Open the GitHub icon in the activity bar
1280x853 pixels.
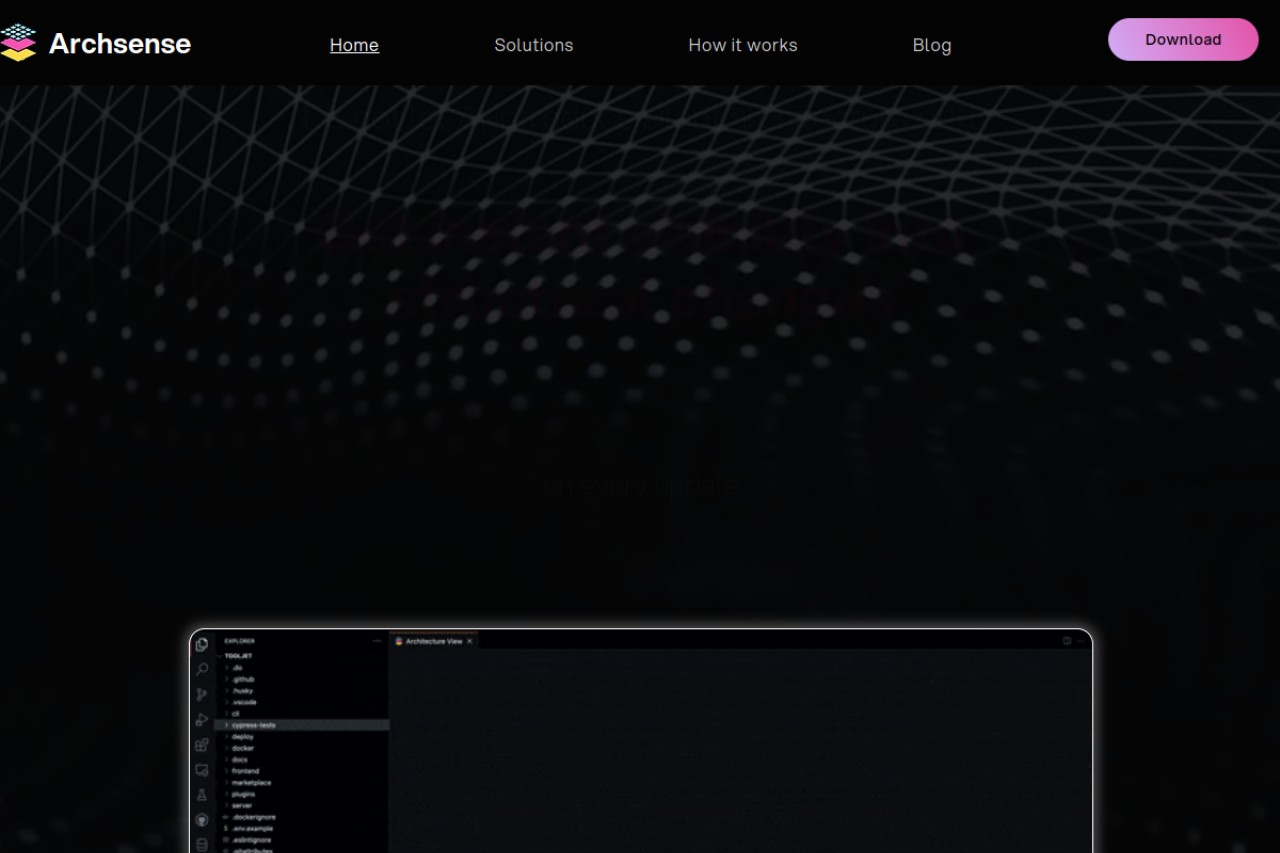pyautogui.click(x=202, y=820)
